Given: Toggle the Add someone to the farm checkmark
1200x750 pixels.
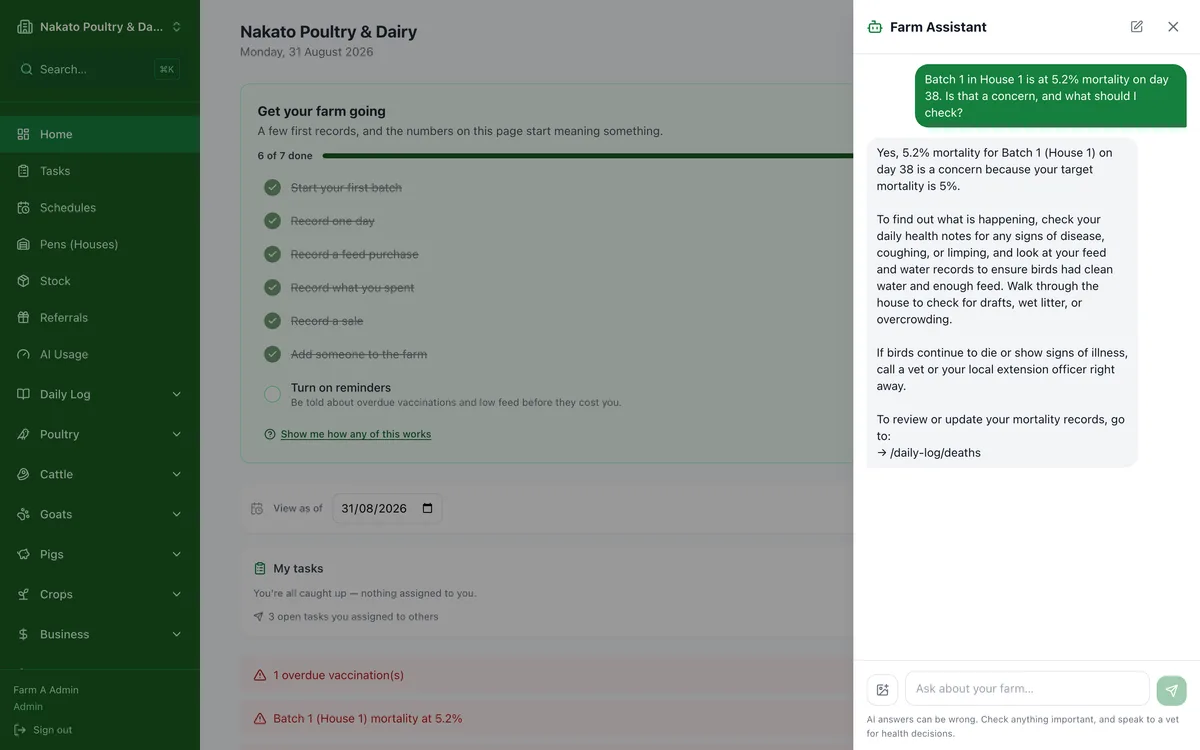Looking at the screenshot, I should pos(272,354).
